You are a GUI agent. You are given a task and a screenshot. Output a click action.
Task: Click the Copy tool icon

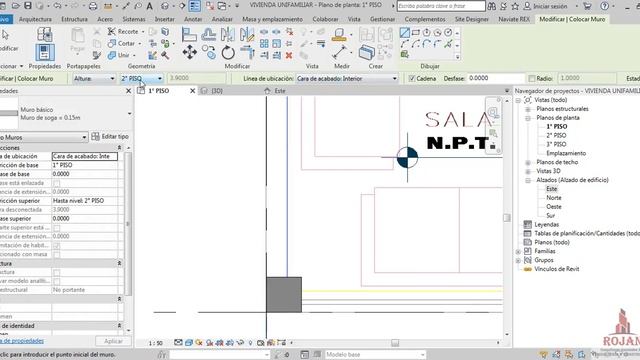(209, 53)
